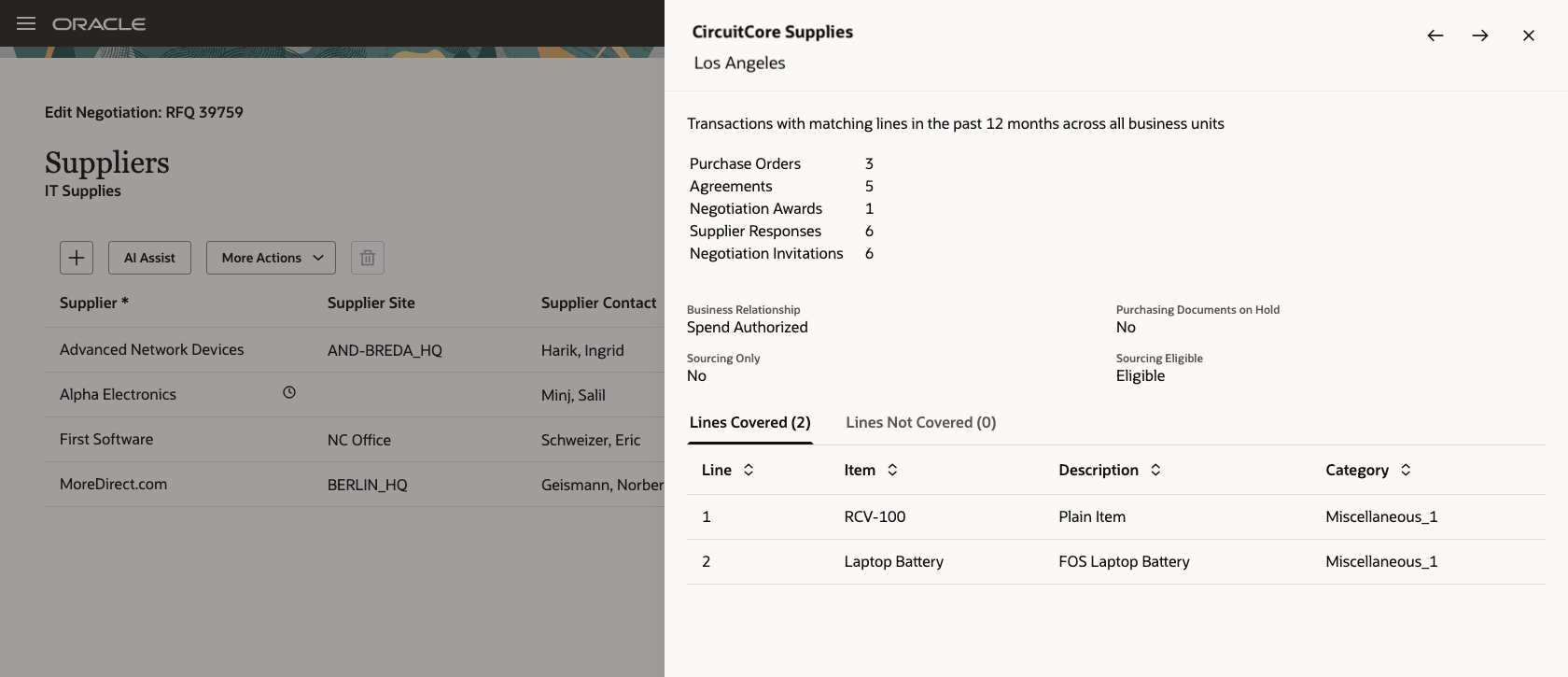Open the hamburger navigation menu

tap(26, 23)
